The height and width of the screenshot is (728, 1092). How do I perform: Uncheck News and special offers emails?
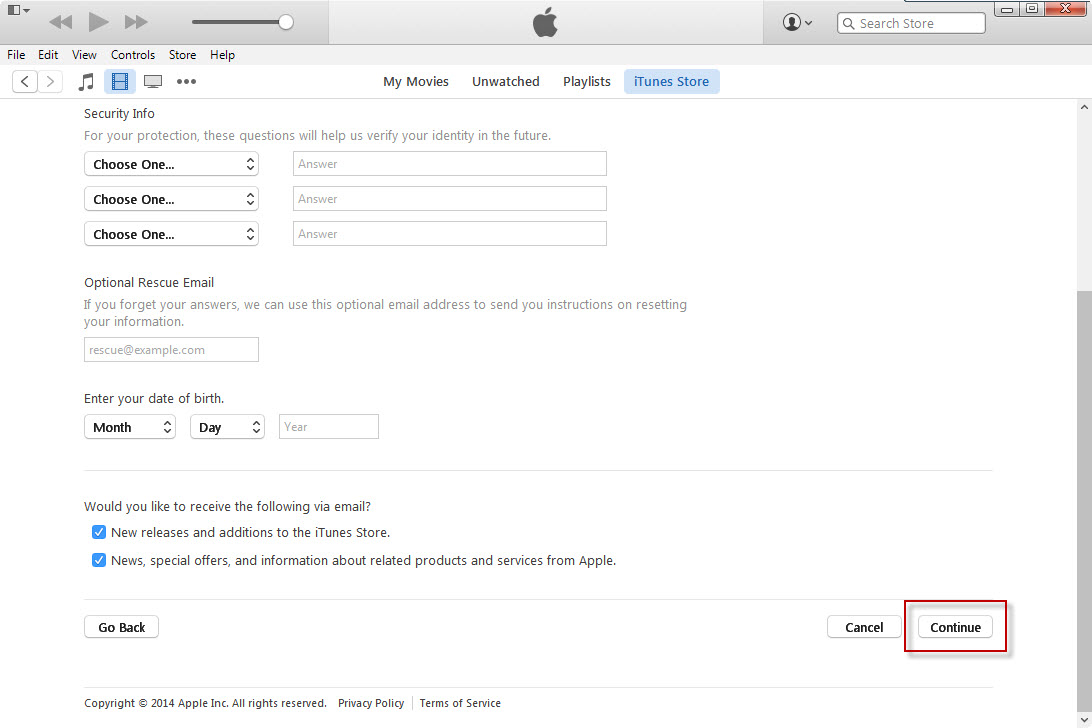tap(99, 560)
